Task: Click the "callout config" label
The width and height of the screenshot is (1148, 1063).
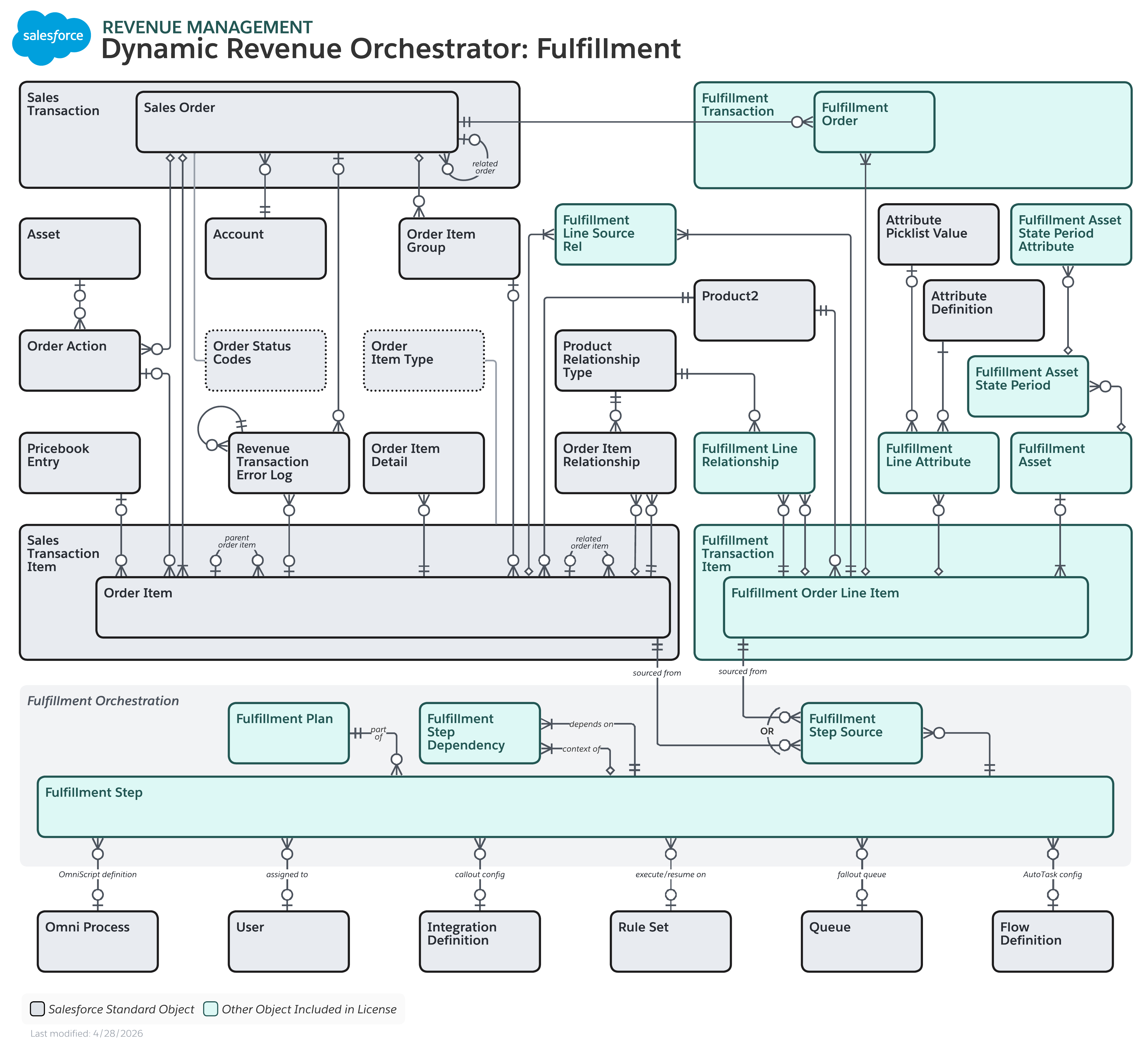Action: tap(480, 874)
